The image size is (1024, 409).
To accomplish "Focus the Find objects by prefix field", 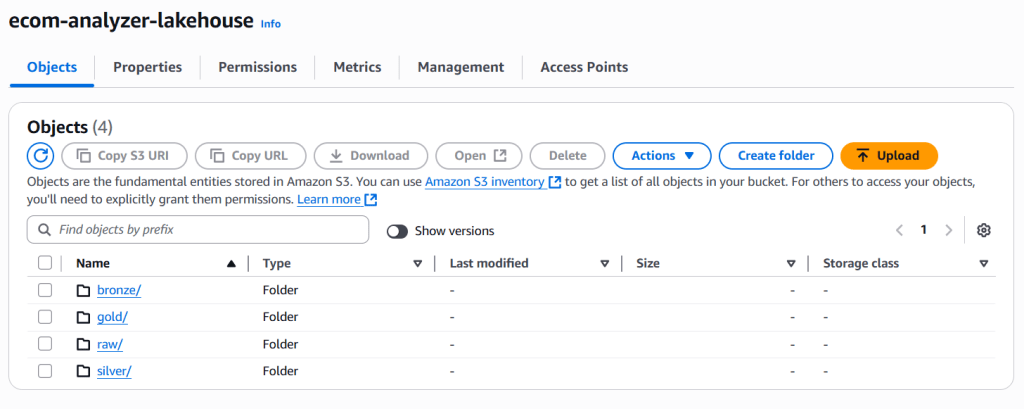I will pyautogui.click(x=198, y=230).
